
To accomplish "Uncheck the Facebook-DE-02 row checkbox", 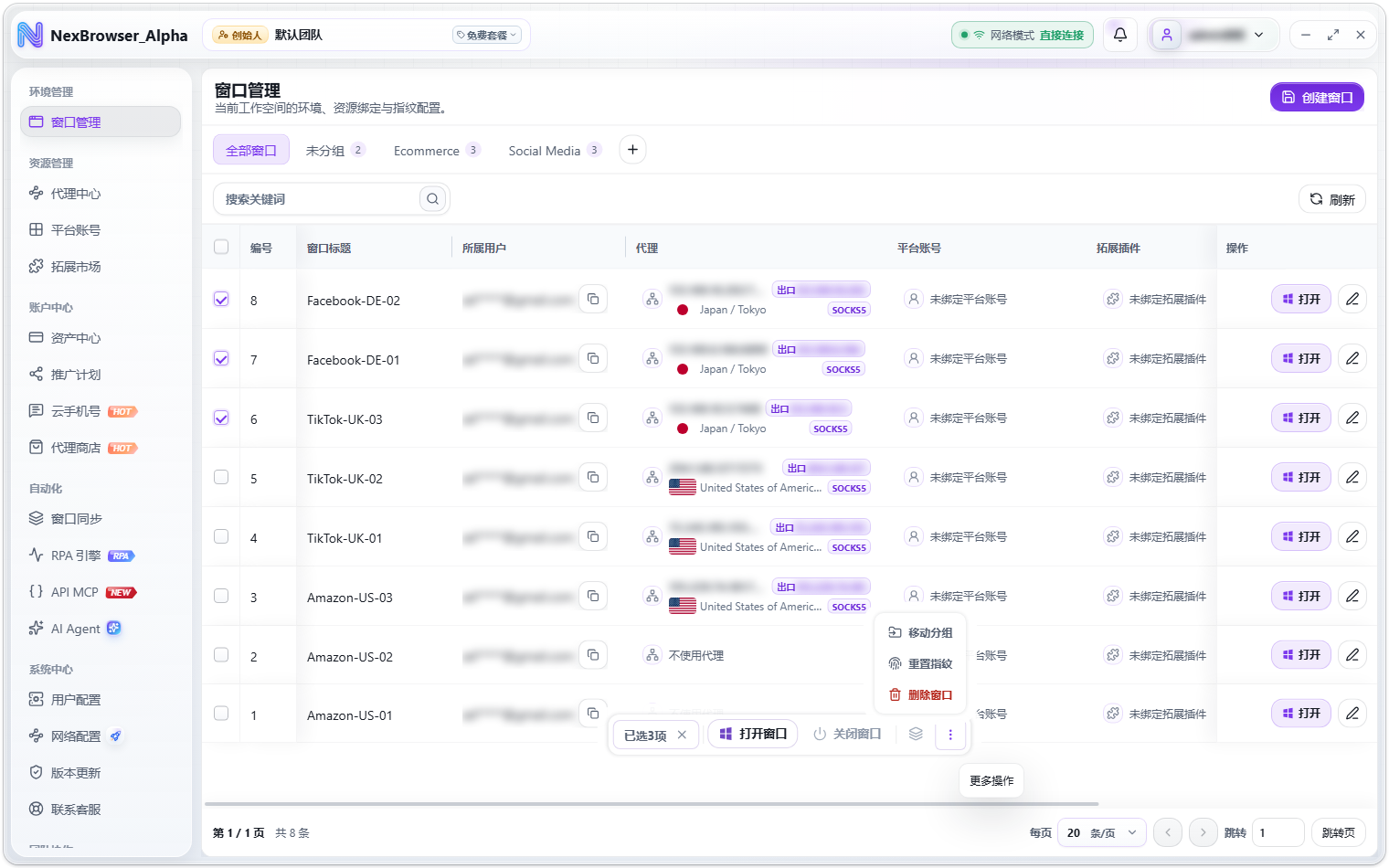I will [x=221, y=300].
